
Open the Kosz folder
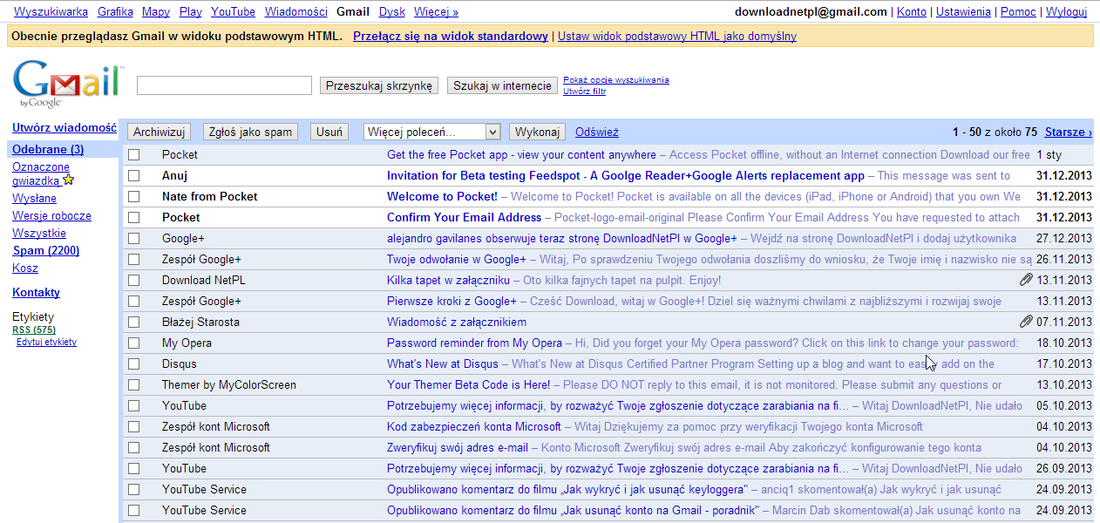25,269
